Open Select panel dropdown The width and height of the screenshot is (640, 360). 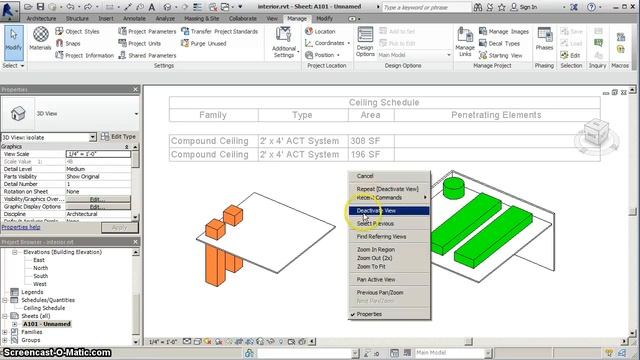point(13,65)
